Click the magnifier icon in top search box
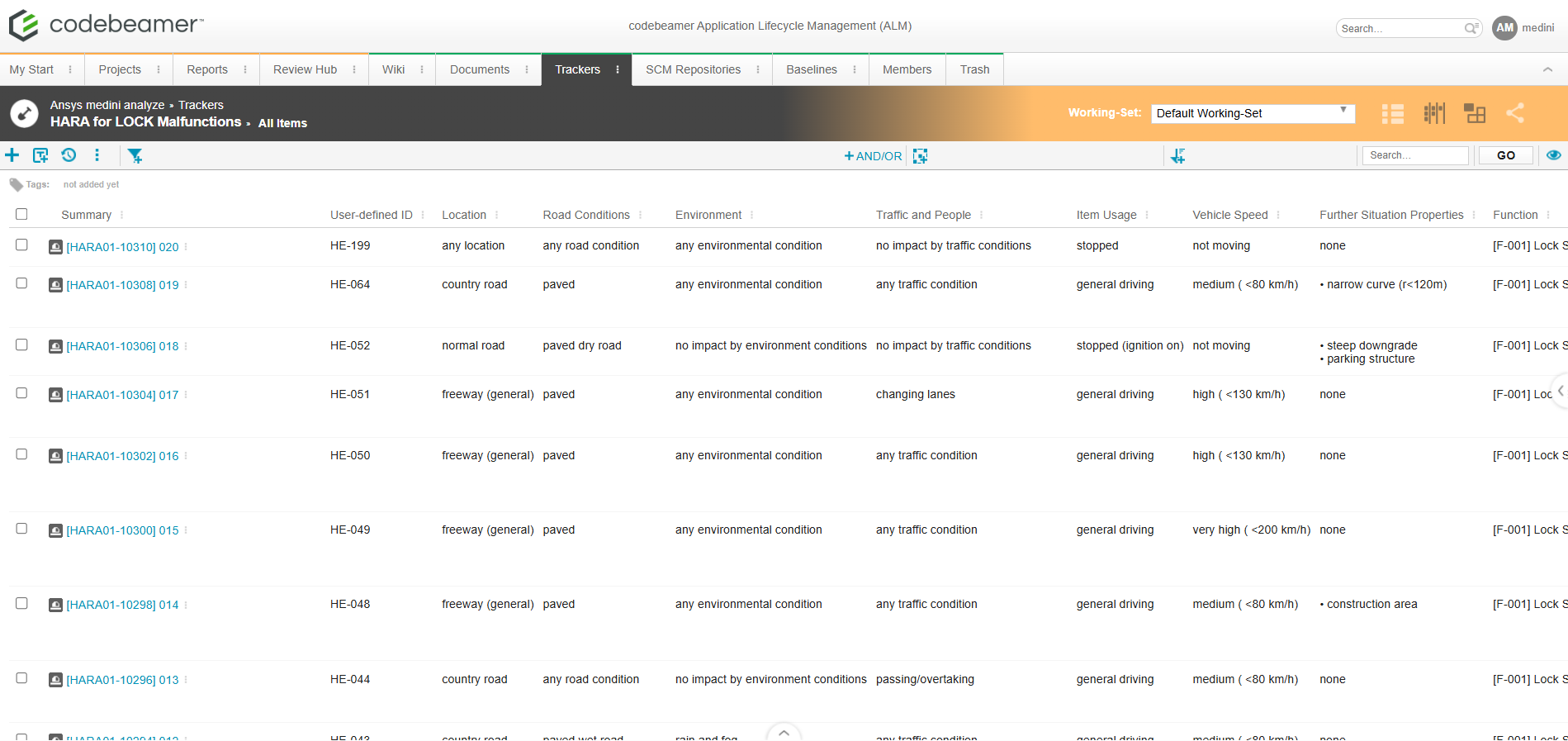Image resolution: width=1568 pixels, height=741 pixels. 1471,28
